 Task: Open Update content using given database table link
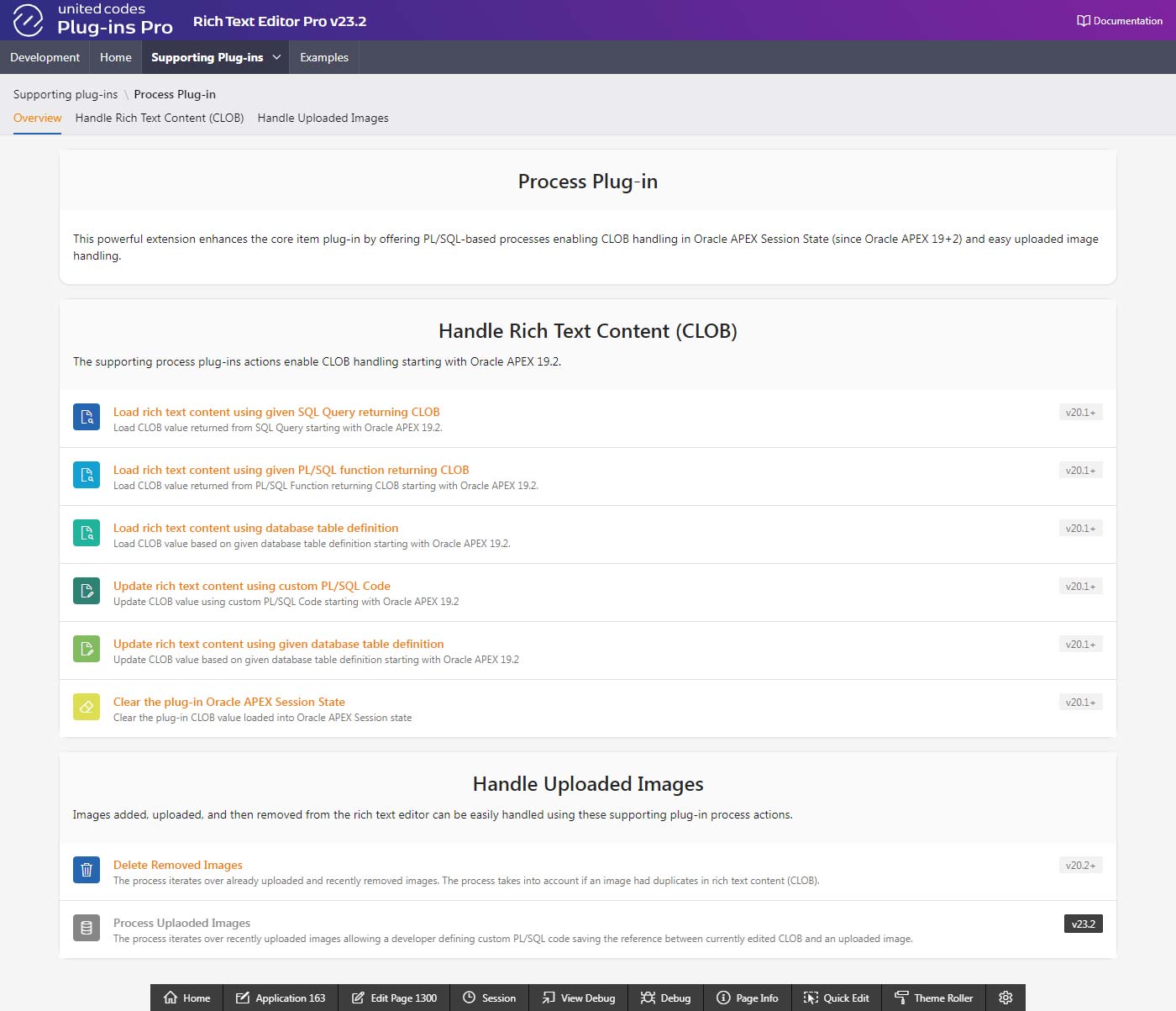(279, 644)
